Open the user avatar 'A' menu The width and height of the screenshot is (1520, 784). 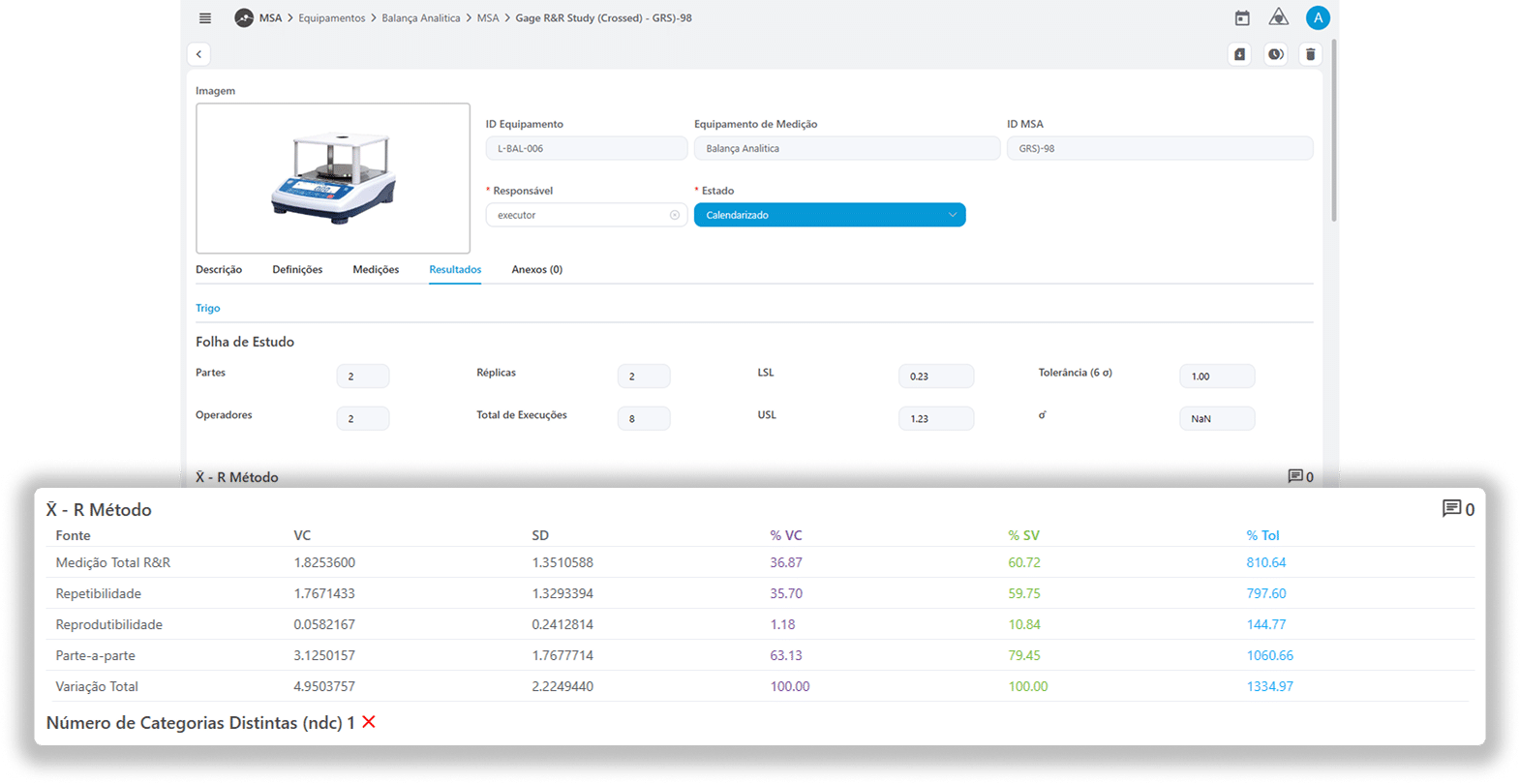click(x=1317, y=17)
